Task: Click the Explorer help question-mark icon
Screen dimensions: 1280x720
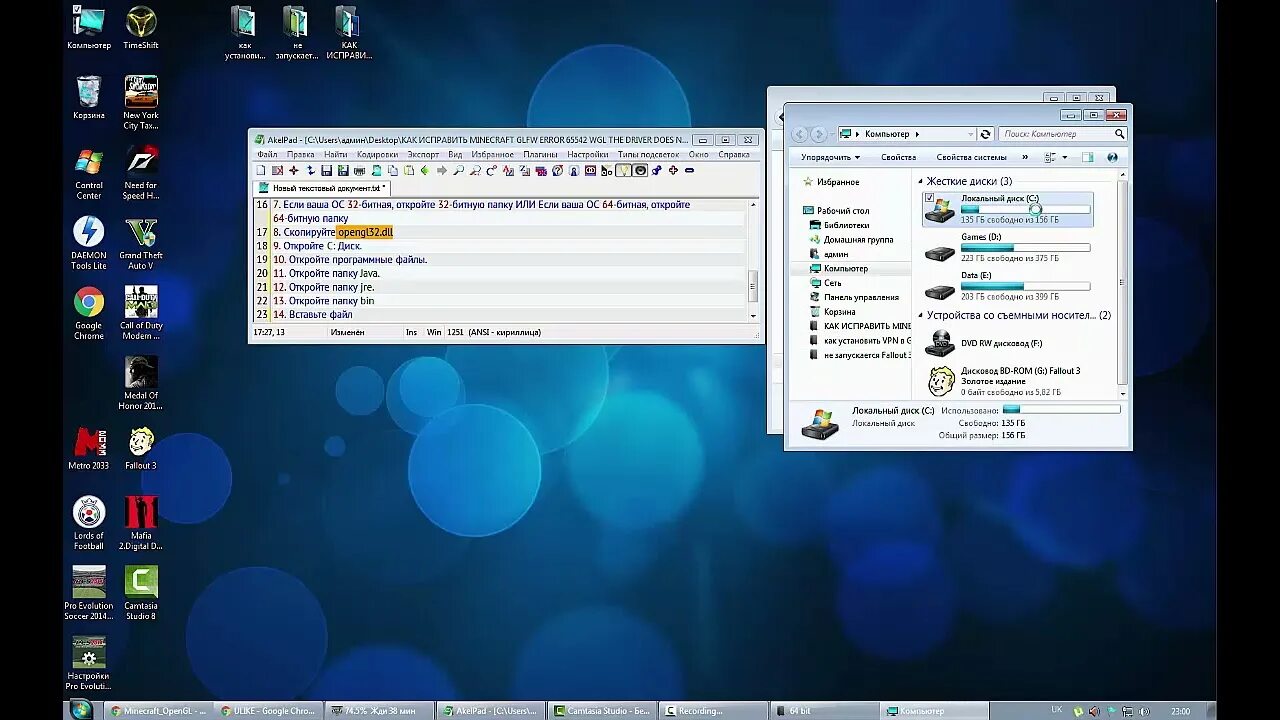Action: tap(1112, 157)
